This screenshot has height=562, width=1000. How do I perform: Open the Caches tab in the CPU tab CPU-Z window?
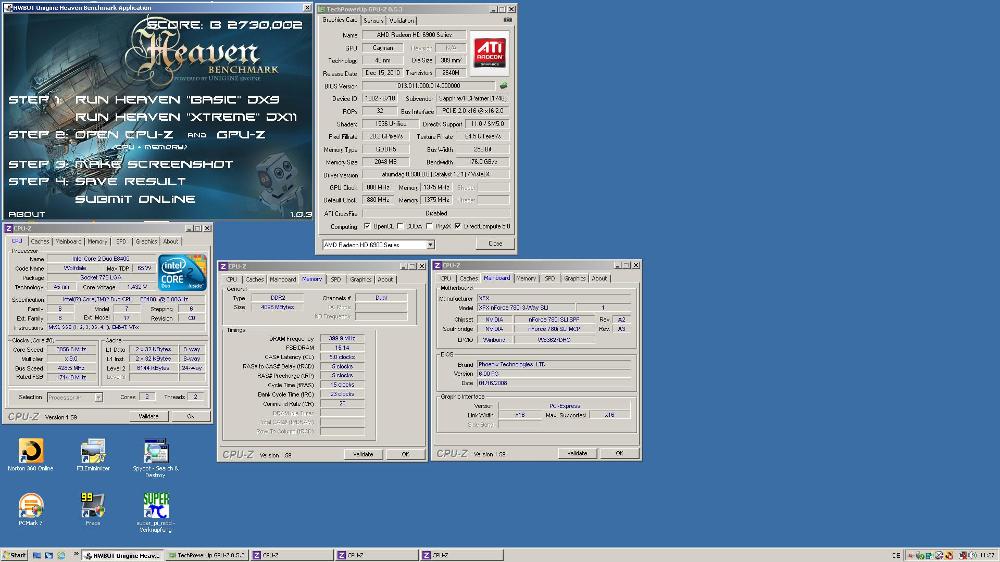[40, 242]
